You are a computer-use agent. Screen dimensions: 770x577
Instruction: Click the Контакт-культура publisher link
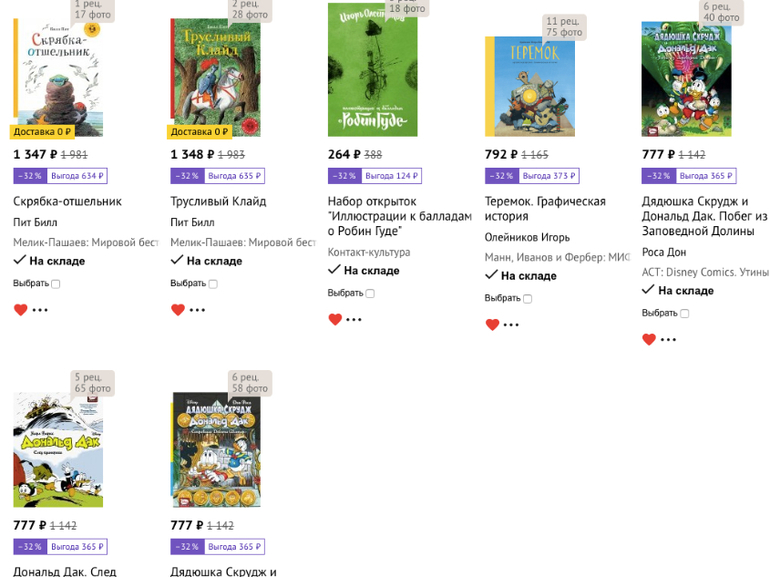click(x=368, y=252)
